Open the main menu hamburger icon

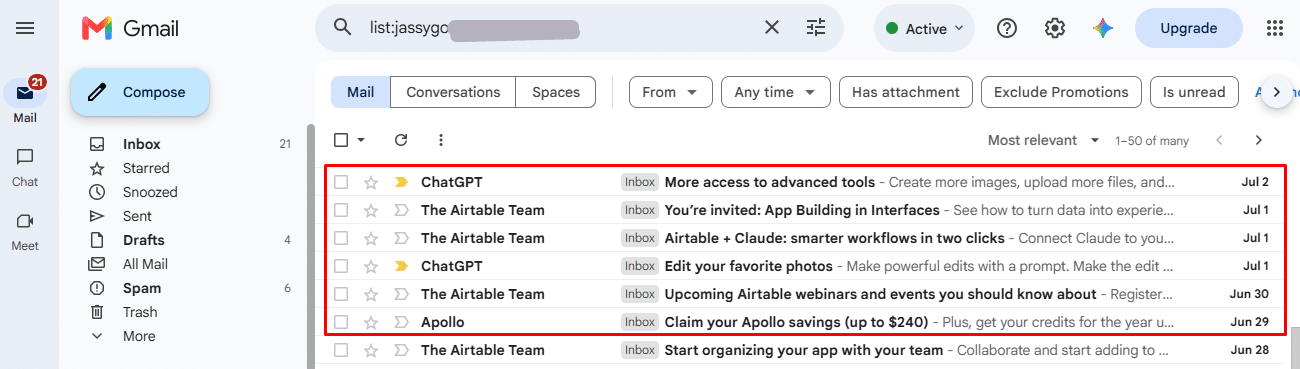coord(25,28)
